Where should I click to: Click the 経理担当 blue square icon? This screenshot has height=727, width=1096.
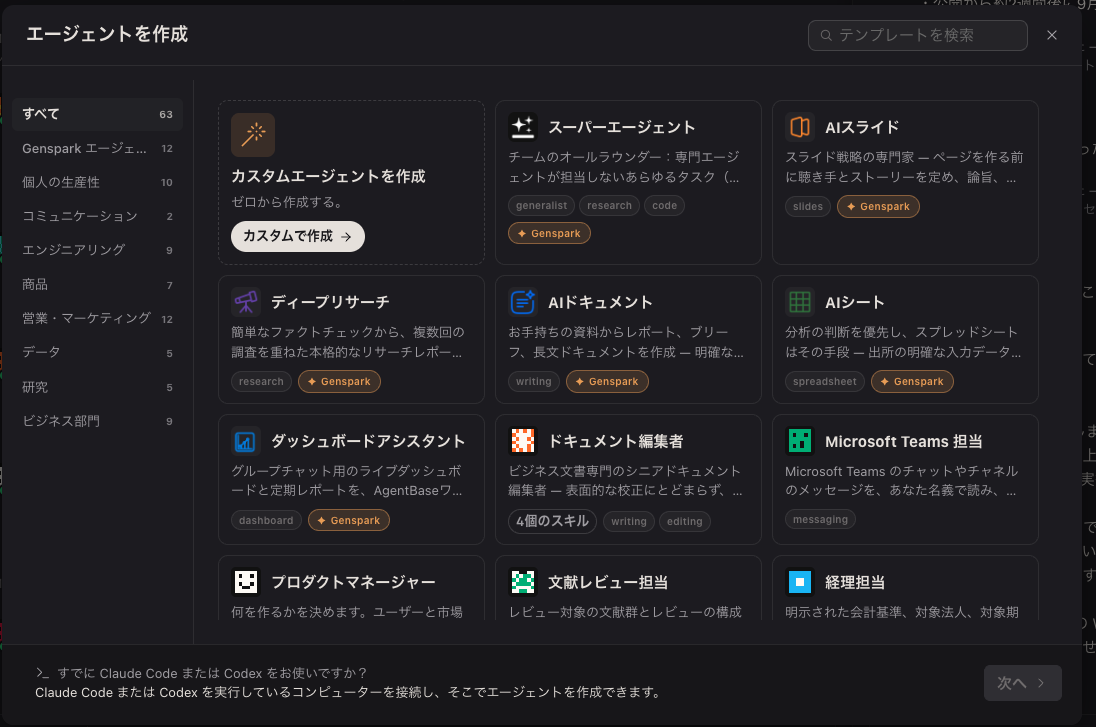800,582
